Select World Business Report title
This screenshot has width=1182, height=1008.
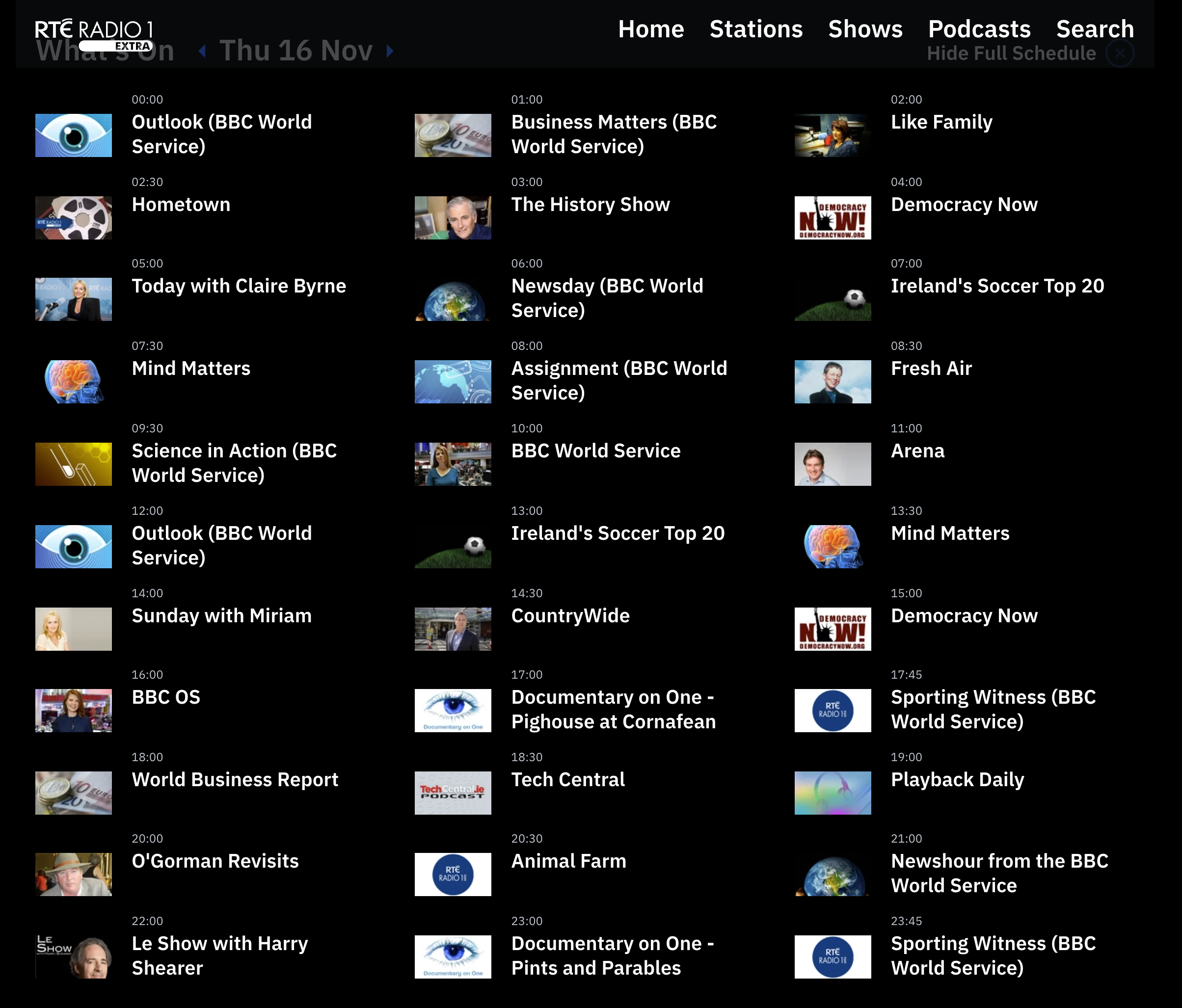point(235,780)
